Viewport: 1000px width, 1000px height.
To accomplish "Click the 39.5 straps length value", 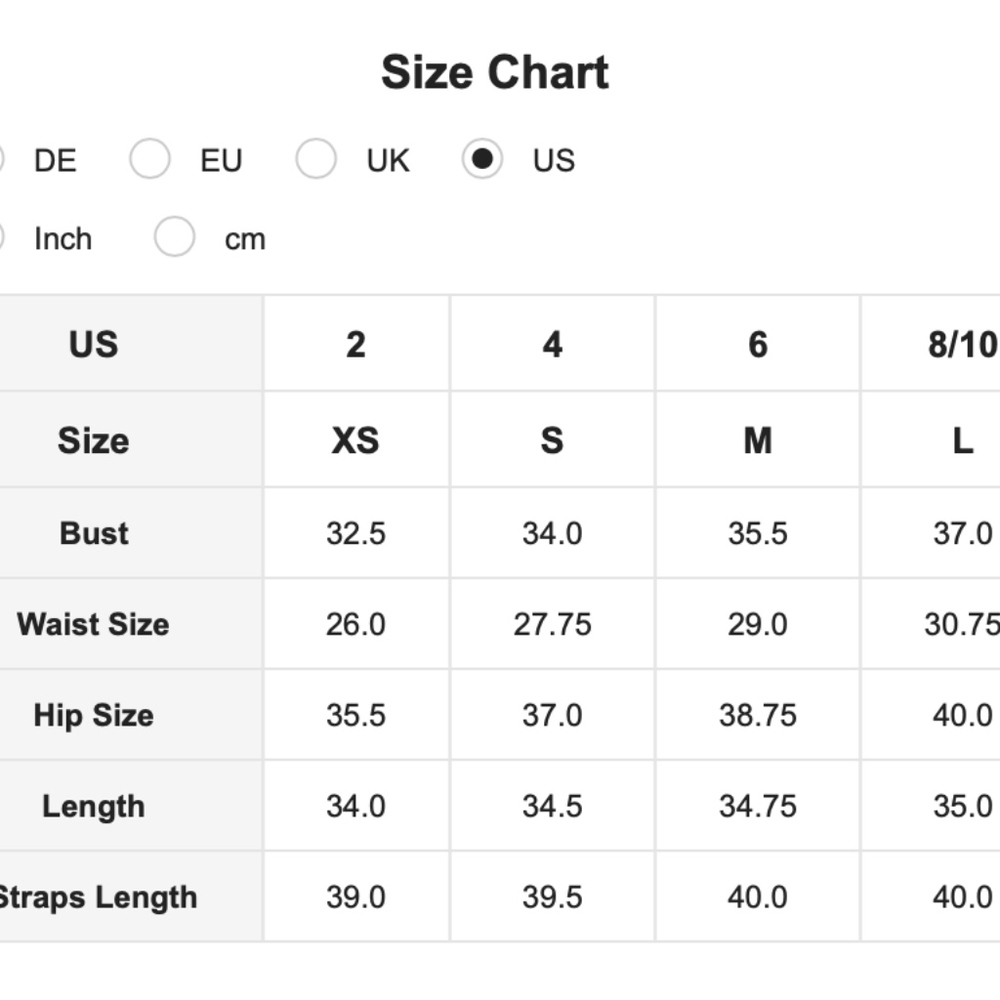I will (552, 897).
